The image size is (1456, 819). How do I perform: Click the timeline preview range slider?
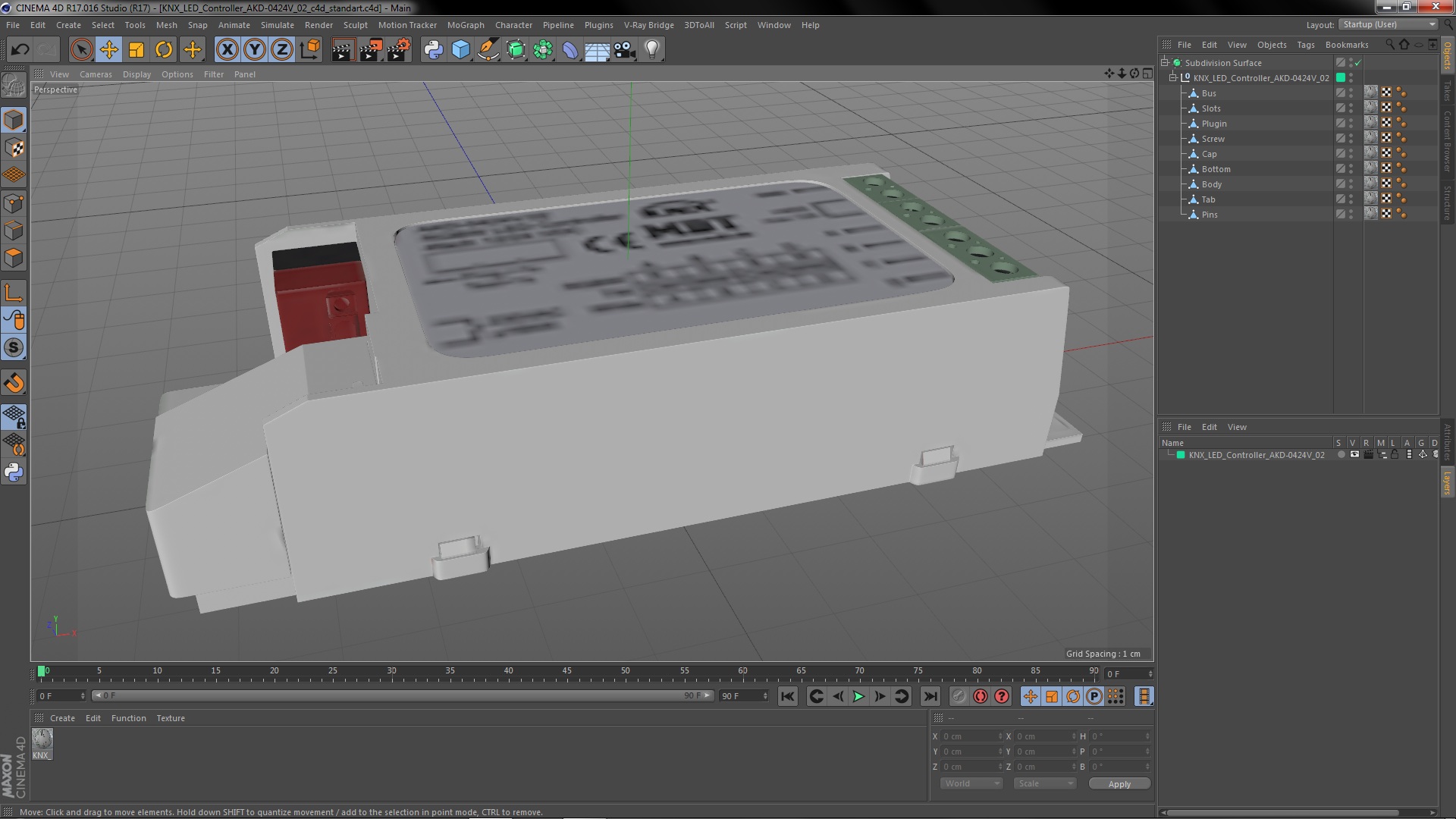(402, 695)
